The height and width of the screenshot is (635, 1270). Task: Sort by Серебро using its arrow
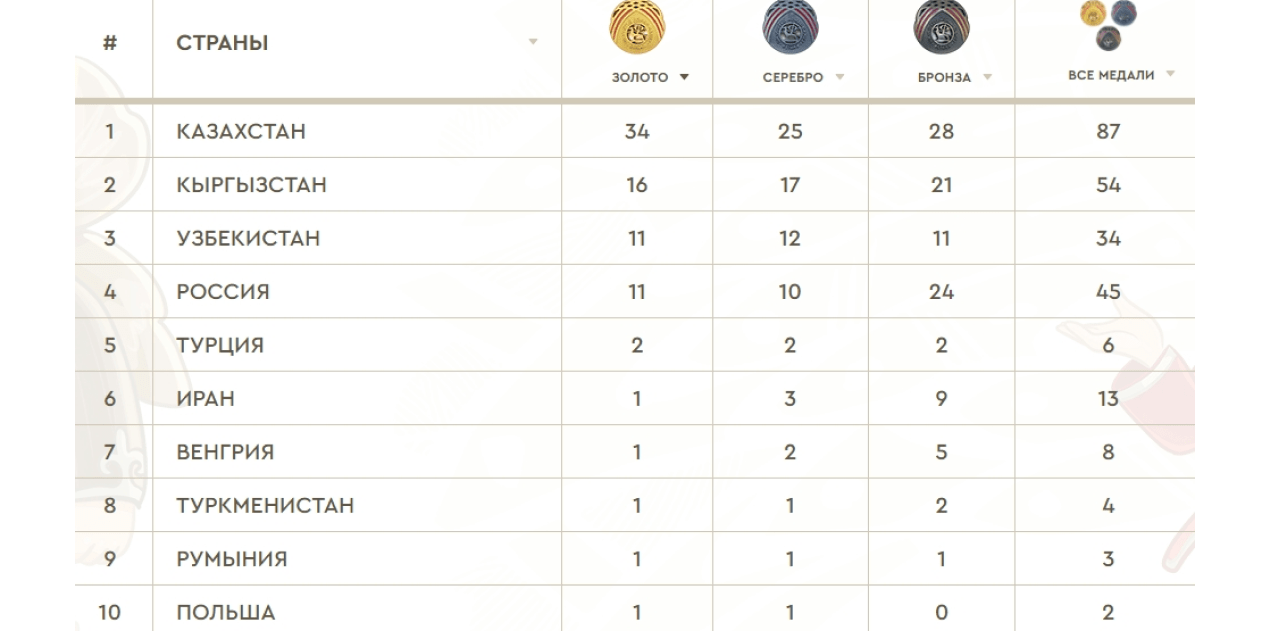(839, 77)
